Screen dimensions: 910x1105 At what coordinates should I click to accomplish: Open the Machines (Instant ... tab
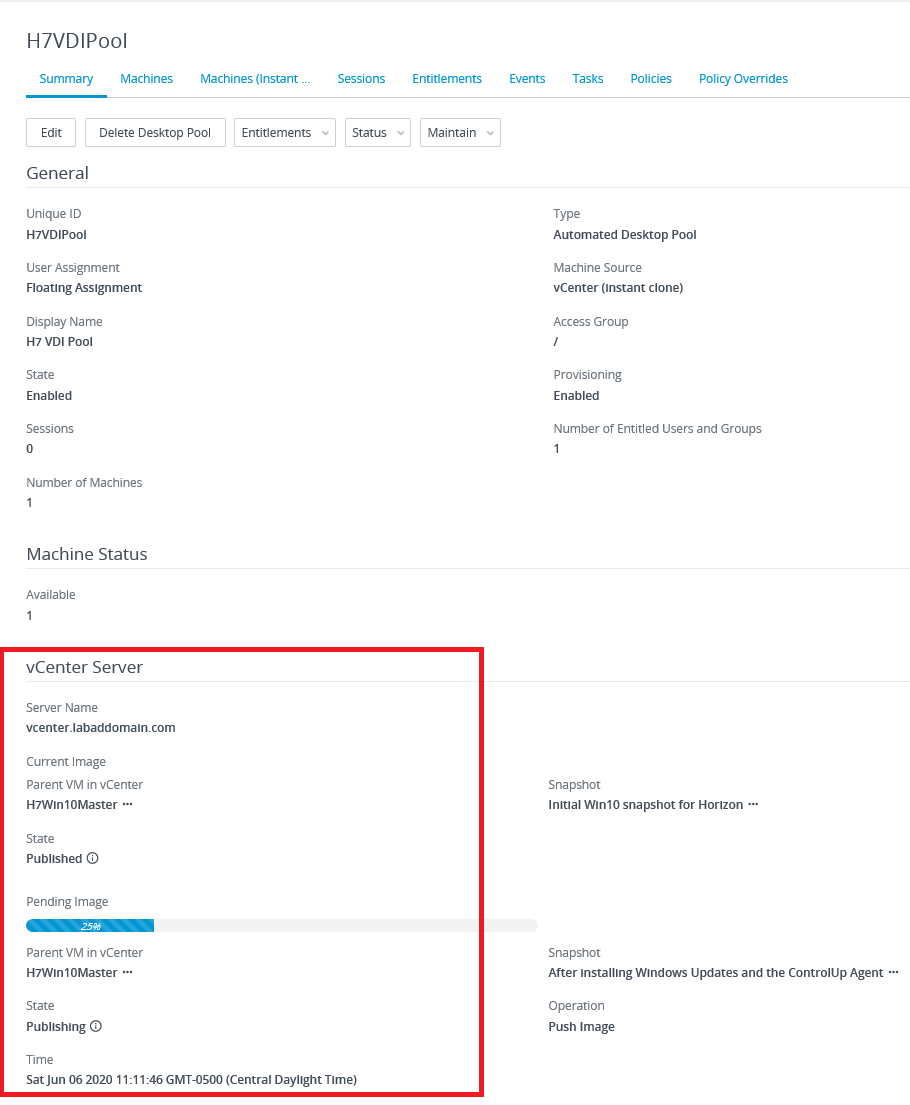click(255, 79)
